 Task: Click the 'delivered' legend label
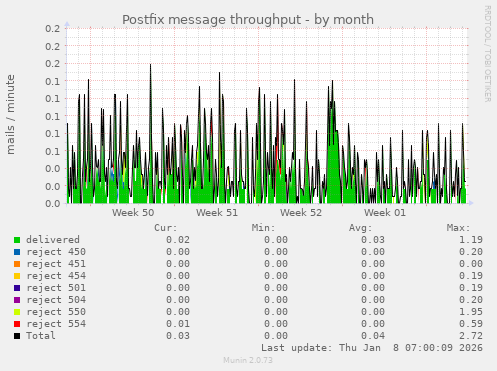point(53,240)
